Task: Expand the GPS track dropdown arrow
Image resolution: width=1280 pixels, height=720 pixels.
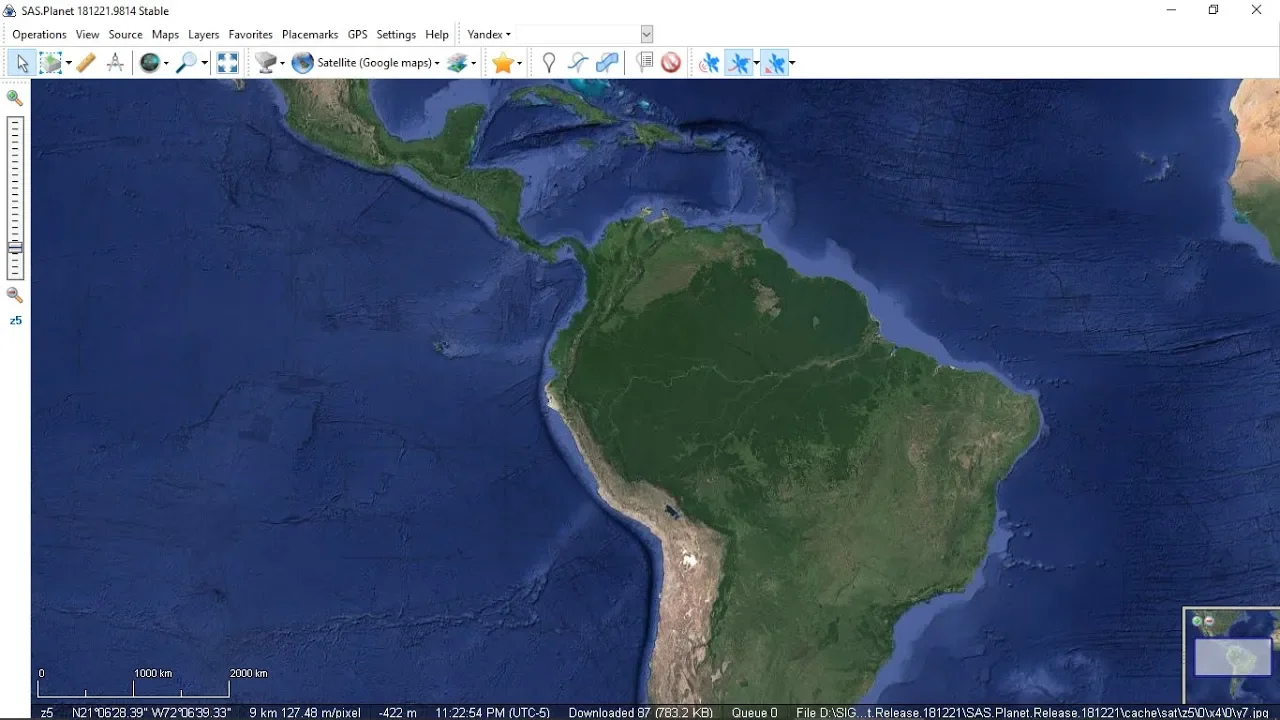Action: pyautogui.click(x=756, y=63)
